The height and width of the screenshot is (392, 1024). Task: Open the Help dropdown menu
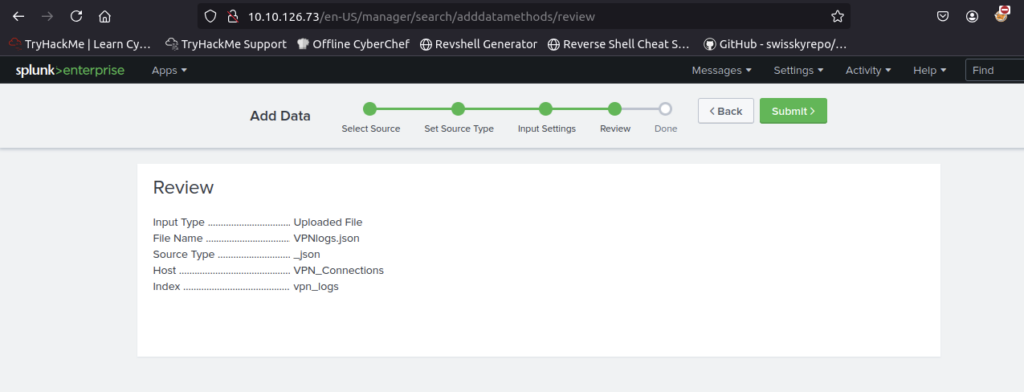click(x=929, y=71)
